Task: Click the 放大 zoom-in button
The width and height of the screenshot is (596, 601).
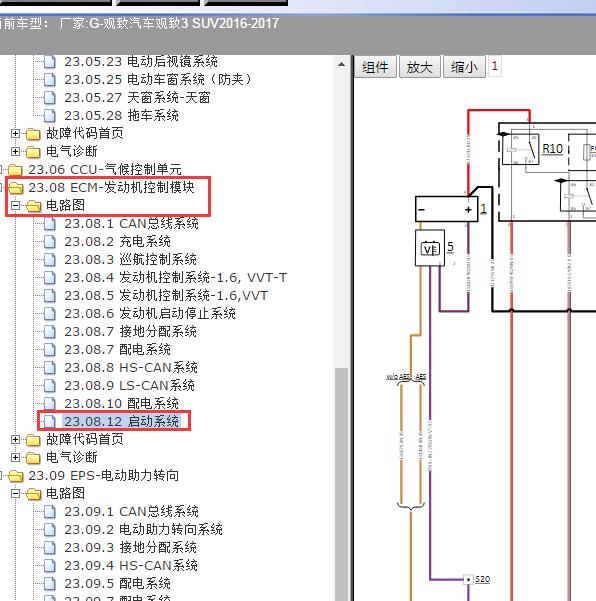Action: pyautogui.click(x=419, y=67)
